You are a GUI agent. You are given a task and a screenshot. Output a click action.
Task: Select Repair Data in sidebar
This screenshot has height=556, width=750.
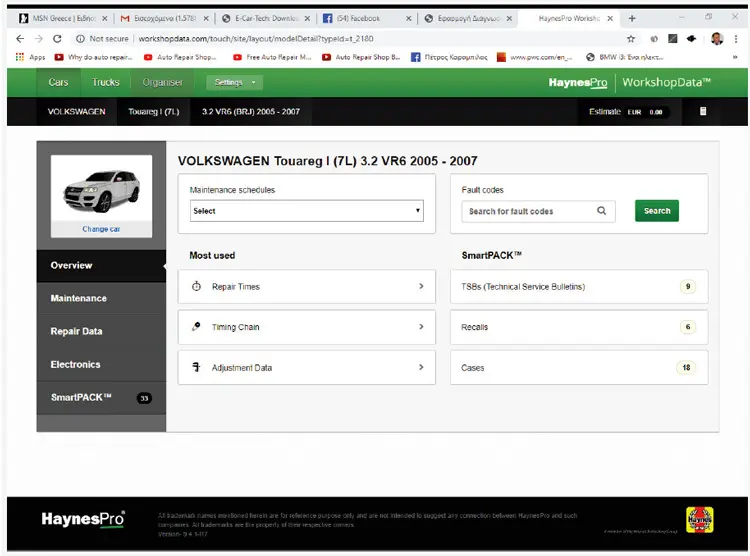point(101,331)
